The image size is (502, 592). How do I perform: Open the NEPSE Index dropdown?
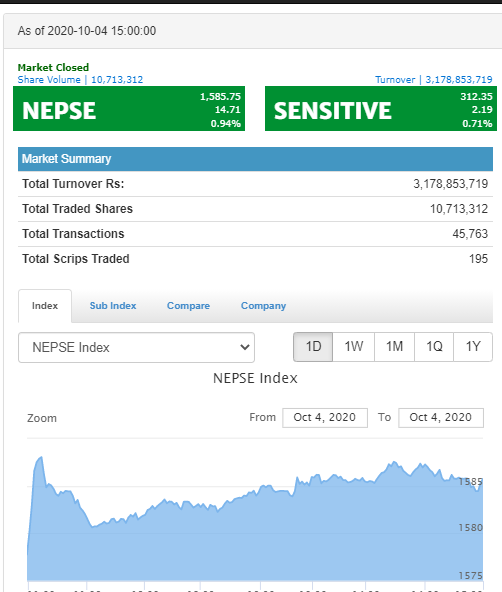point(136,347)
